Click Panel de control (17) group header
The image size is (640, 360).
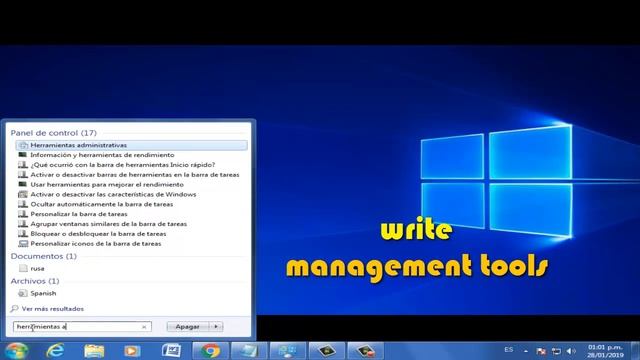pos(53,133)
